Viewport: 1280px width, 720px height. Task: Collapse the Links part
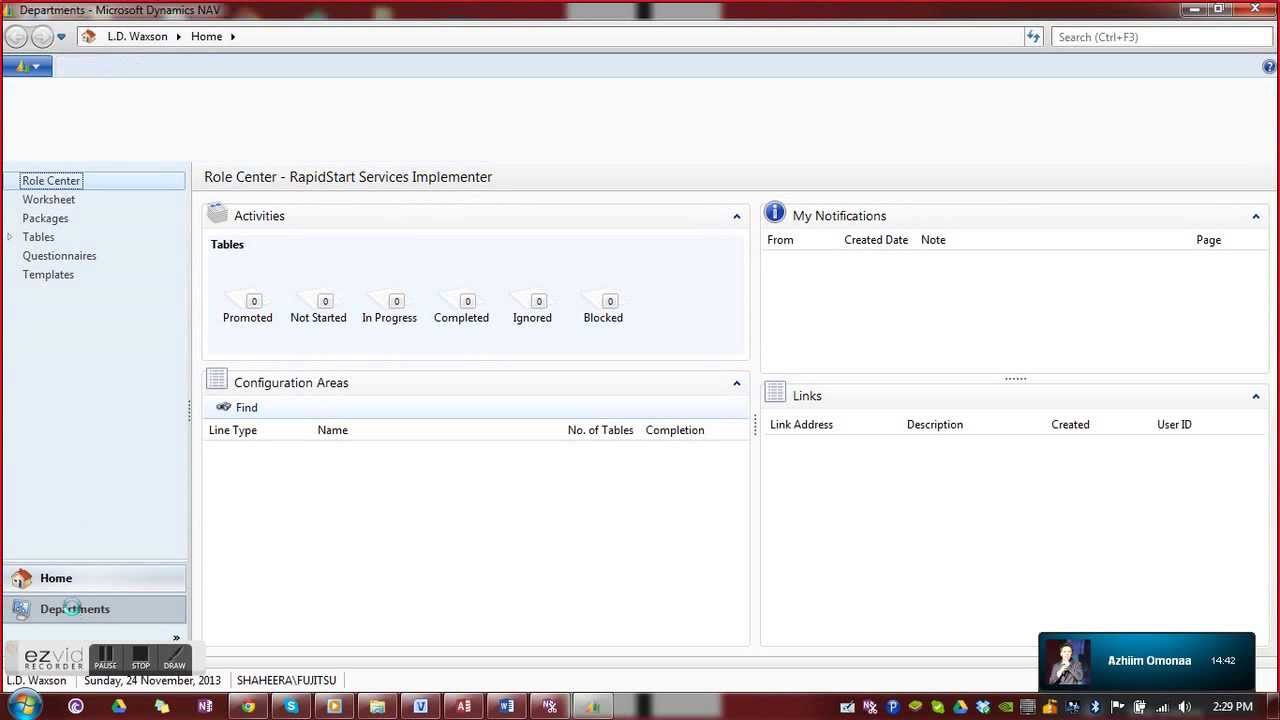[x=1256, y=397]
